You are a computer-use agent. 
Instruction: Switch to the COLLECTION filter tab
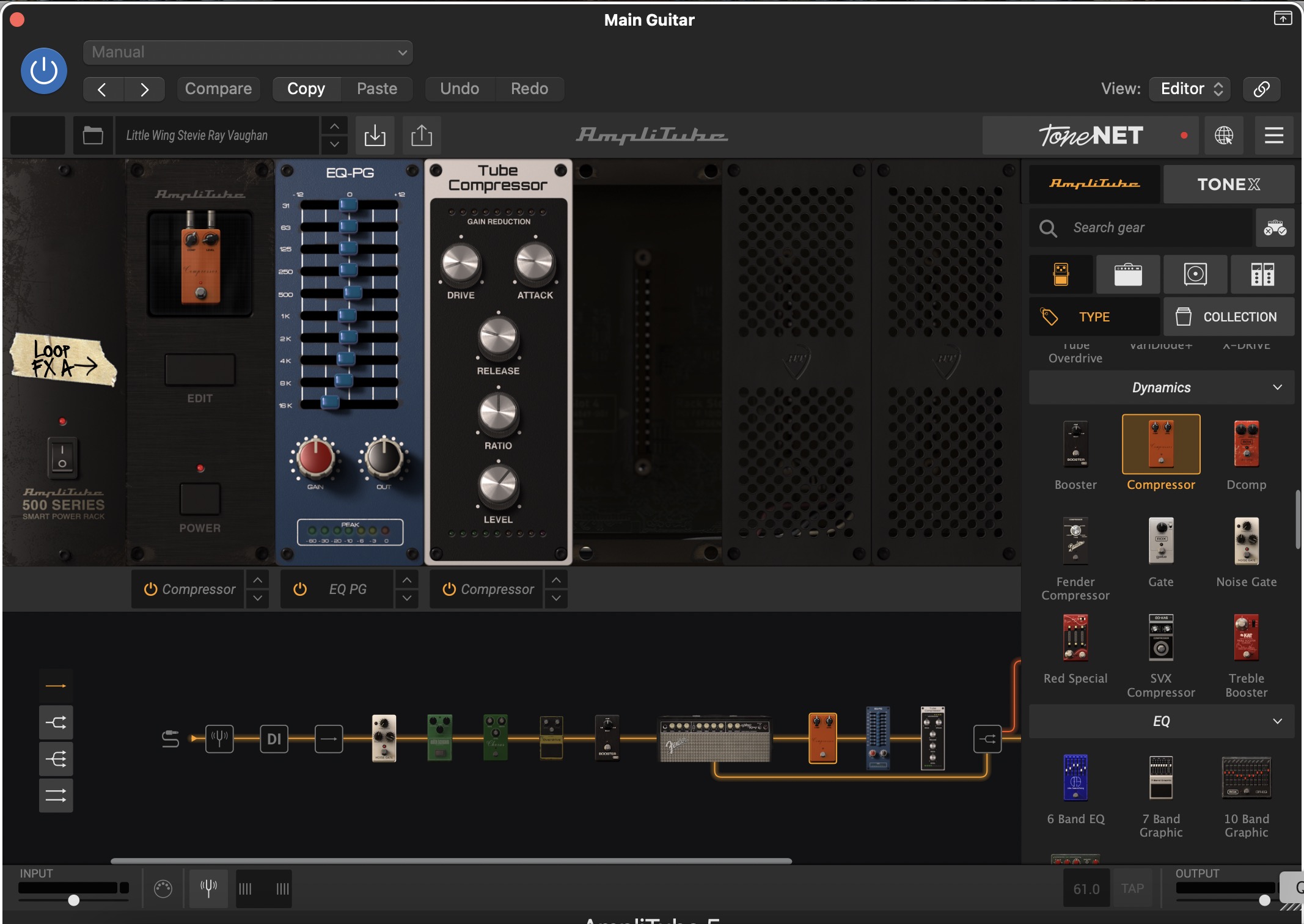1229,317
